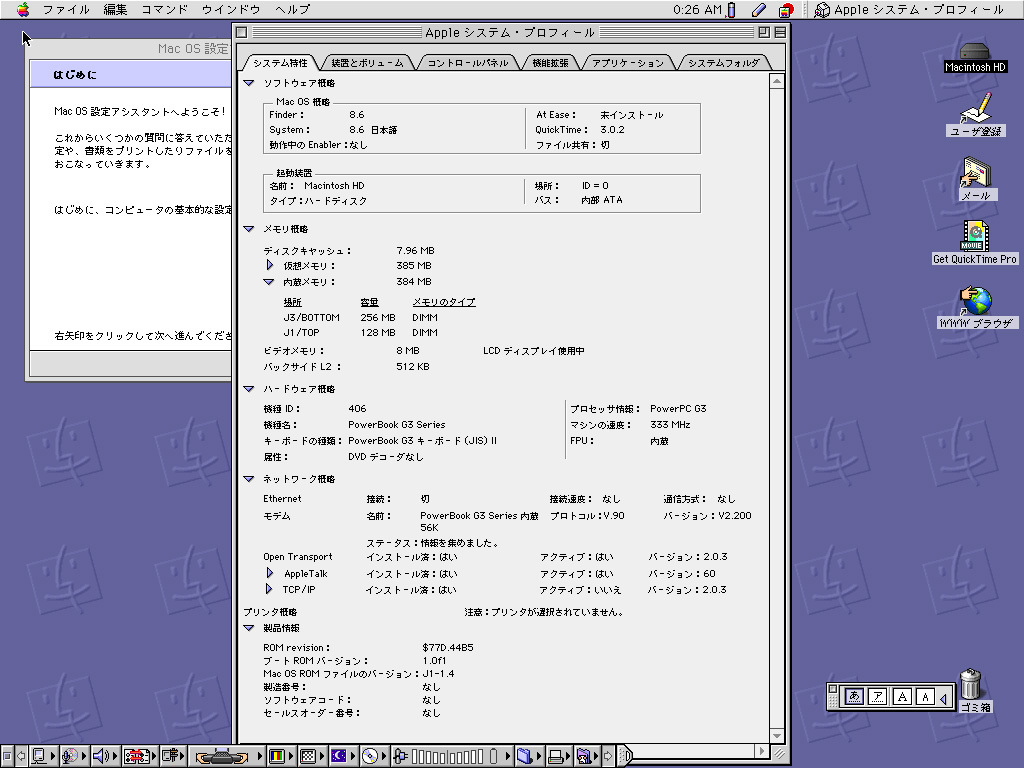Open the pencil input menu icon
The width and height of the screenshot is (1024, 768).
pos(758,9)
